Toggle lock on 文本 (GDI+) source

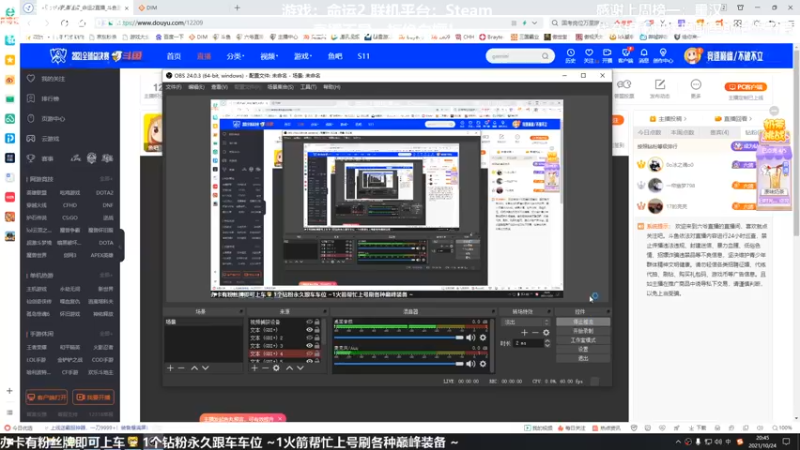tap(317, 330)
